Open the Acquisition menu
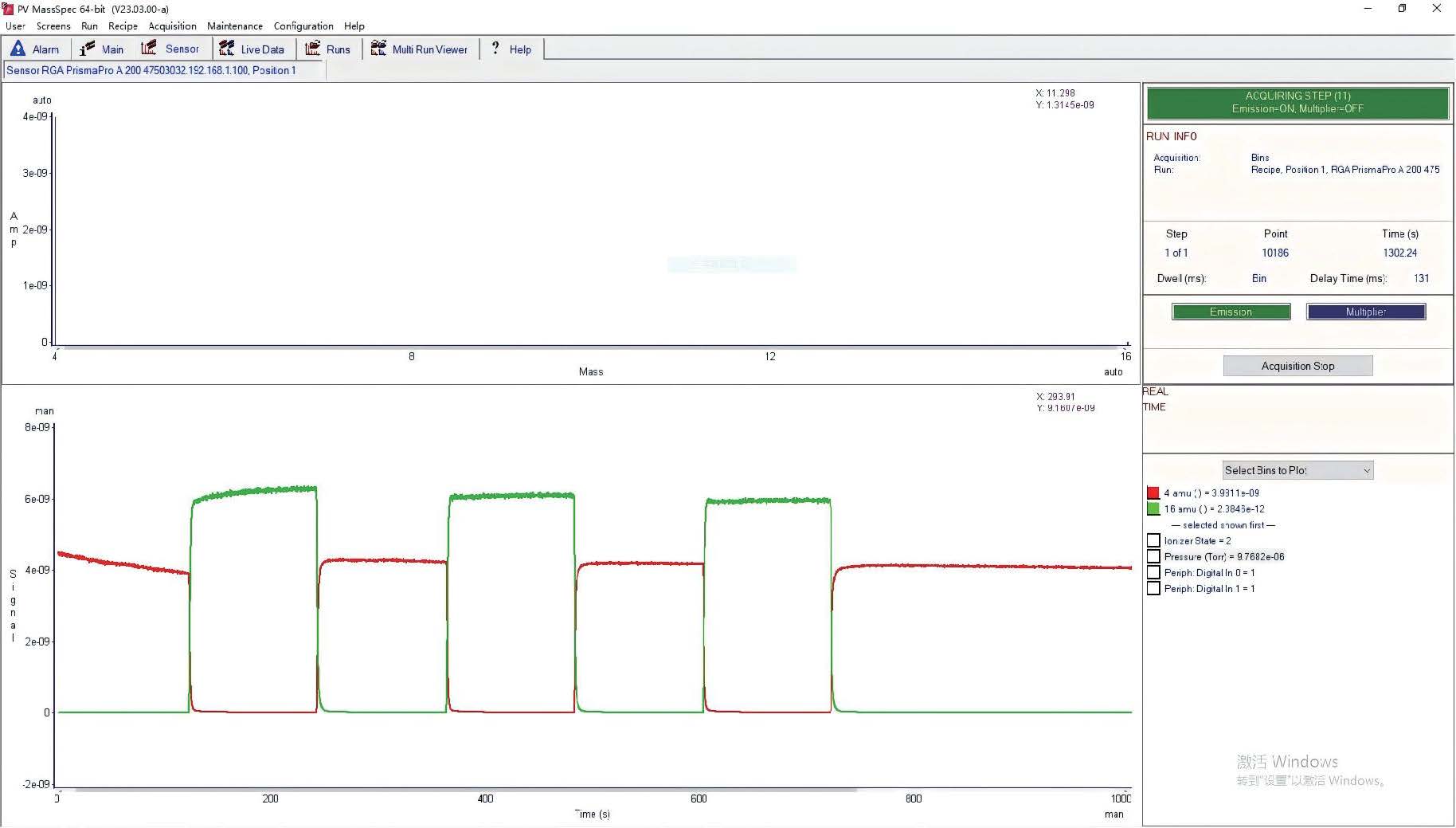 172,26
